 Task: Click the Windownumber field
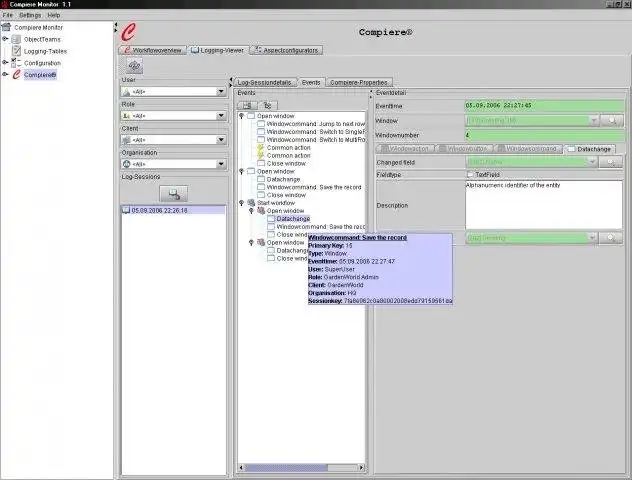click(544, 135)
